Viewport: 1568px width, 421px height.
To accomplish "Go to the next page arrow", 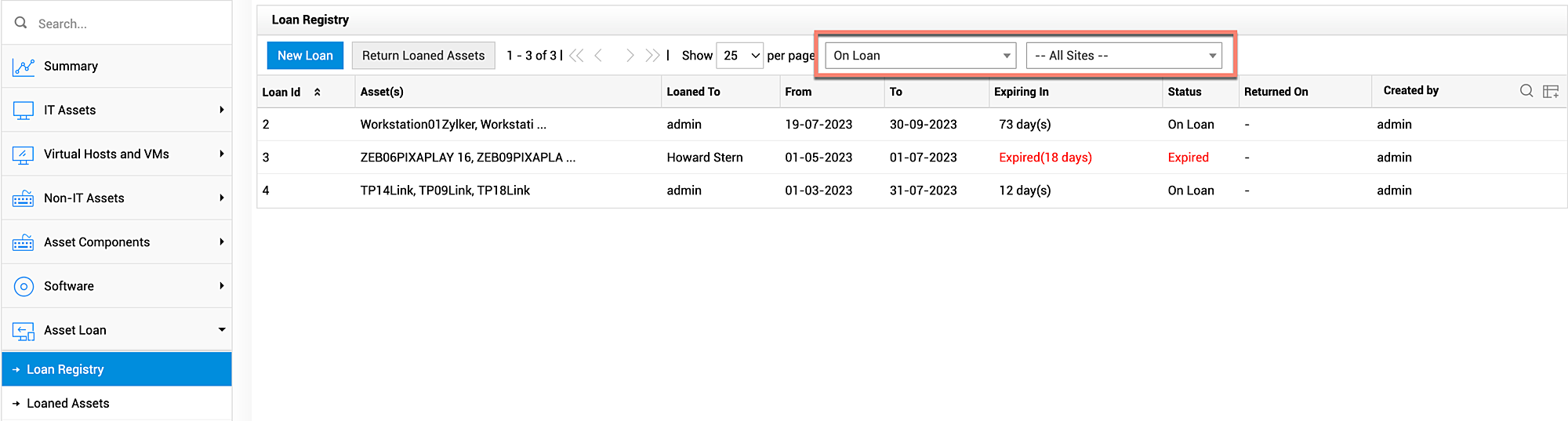I will click(x=630, y=56).
